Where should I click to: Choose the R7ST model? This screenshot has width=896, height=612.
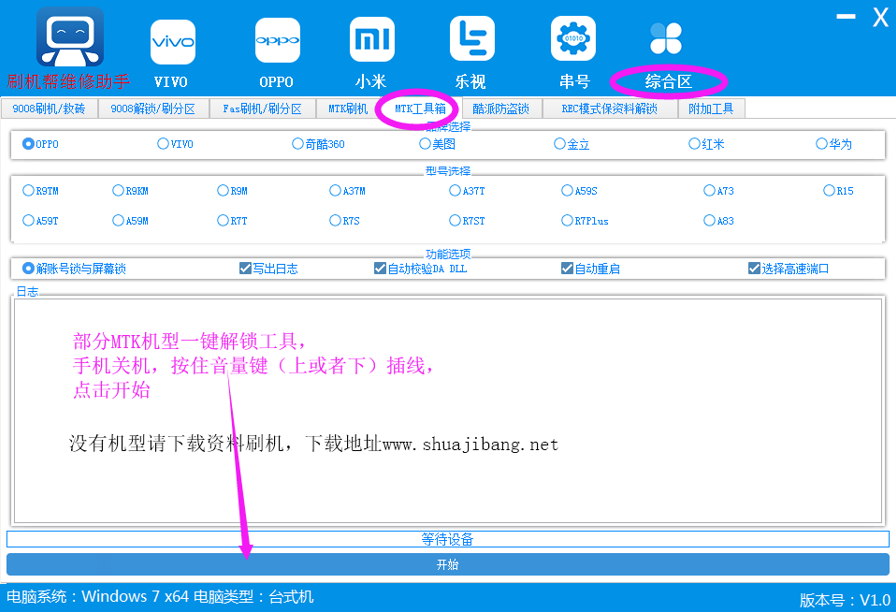point(455,221)
